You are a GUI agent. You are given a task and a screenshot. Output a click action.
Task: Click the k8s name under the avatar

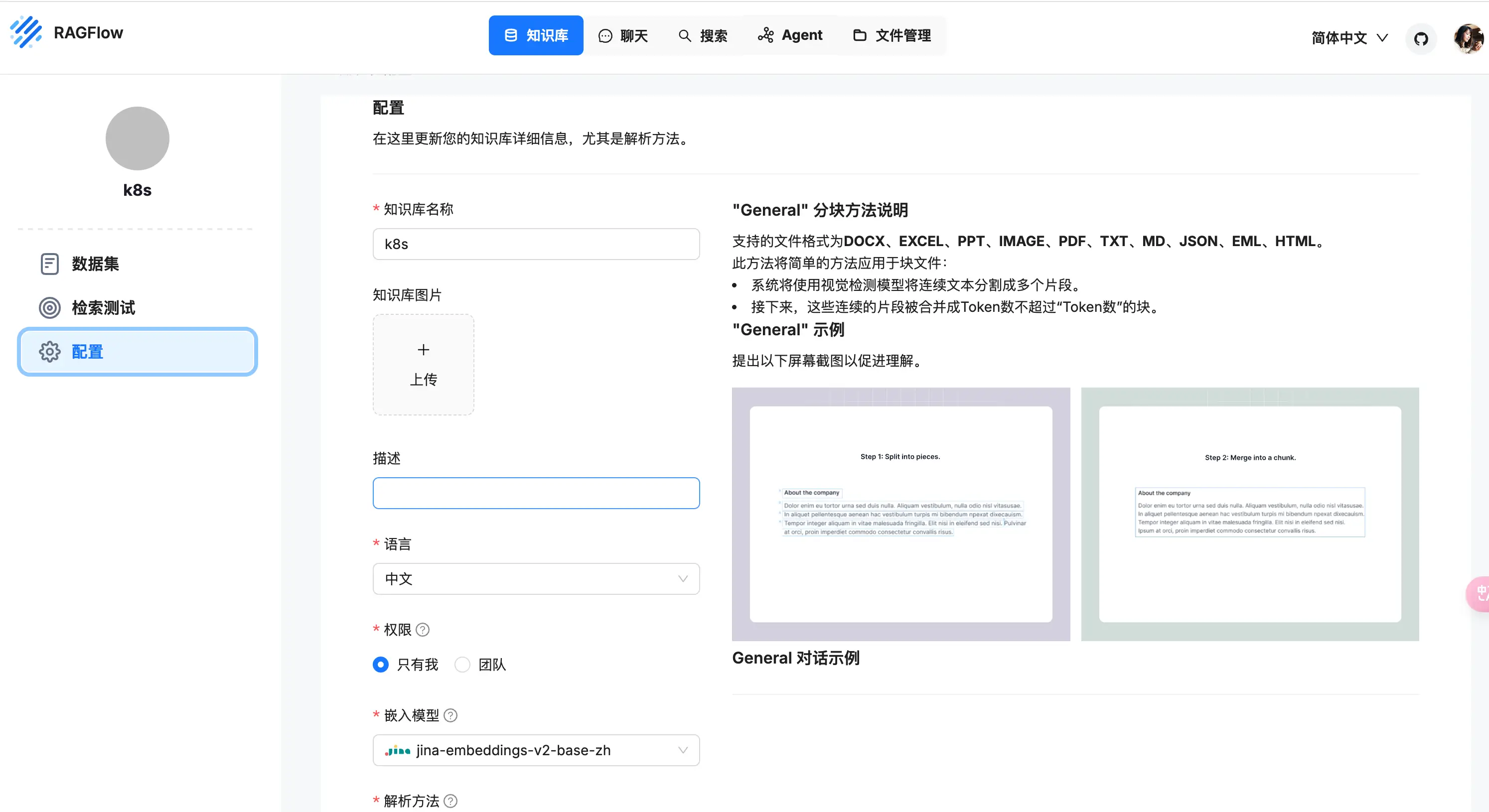click(x=138, y=190)
